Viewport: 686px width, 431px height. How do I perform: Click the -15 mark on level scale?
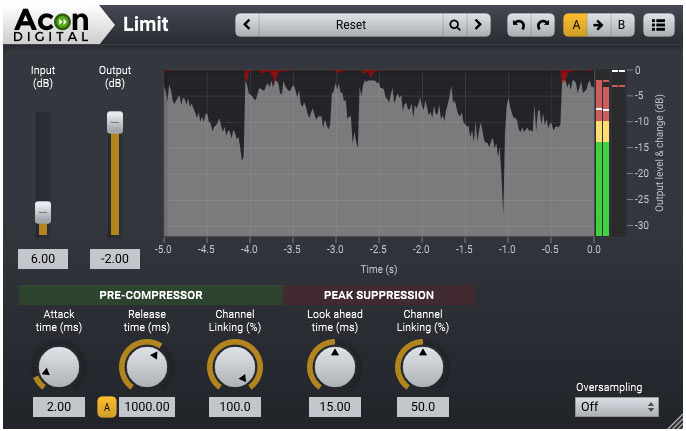(x=641, y=147)
